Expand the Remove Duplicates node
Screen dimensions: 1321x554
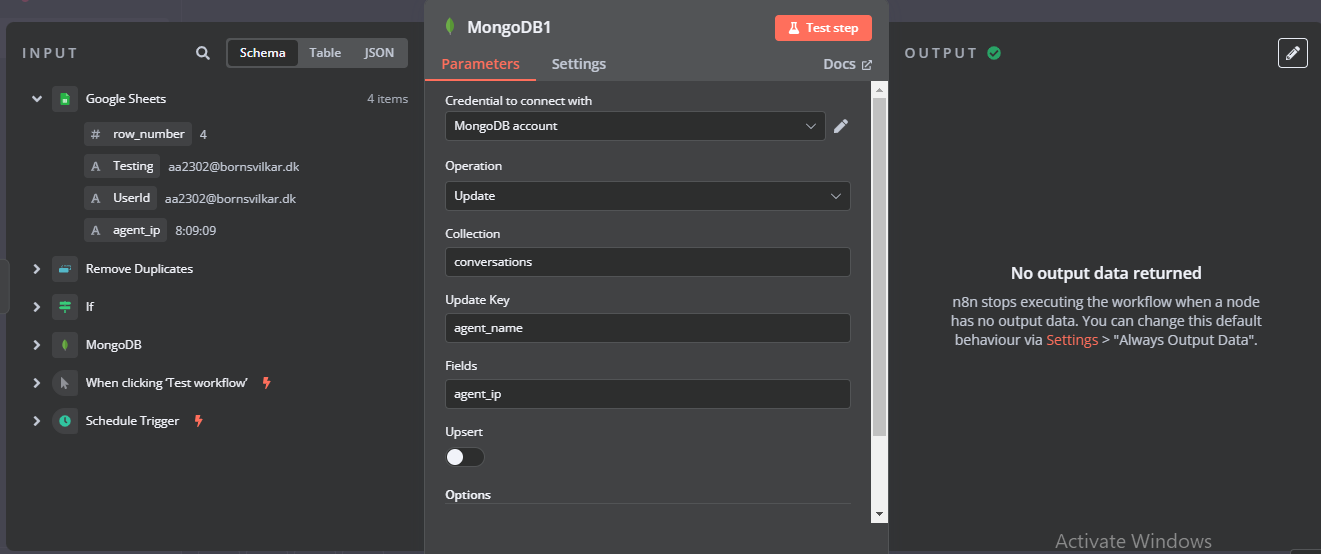click(36, 269)
